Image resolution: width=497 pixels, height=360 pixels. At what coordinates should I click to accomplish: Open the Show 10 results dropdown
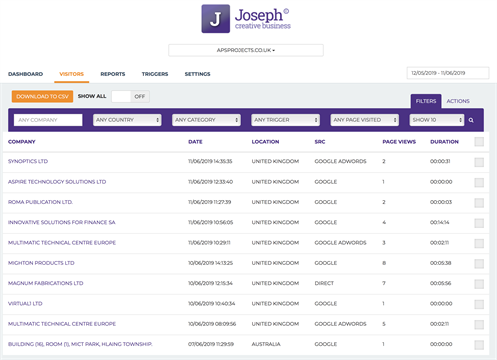tap(437, 120)
